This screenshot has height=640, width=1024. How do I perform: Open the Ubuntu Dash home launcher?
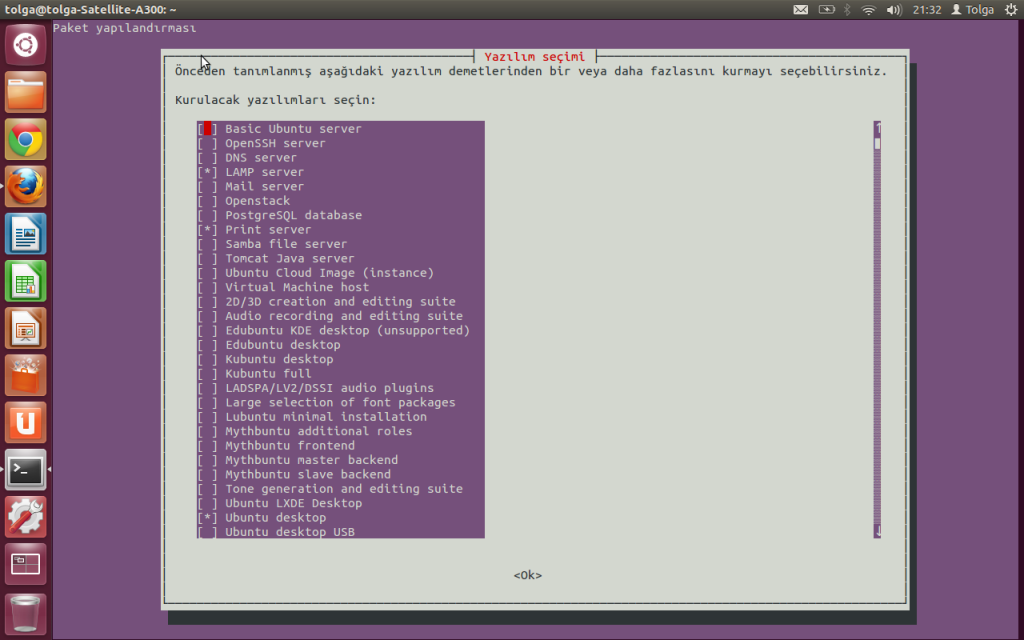(x=25, y=45)
